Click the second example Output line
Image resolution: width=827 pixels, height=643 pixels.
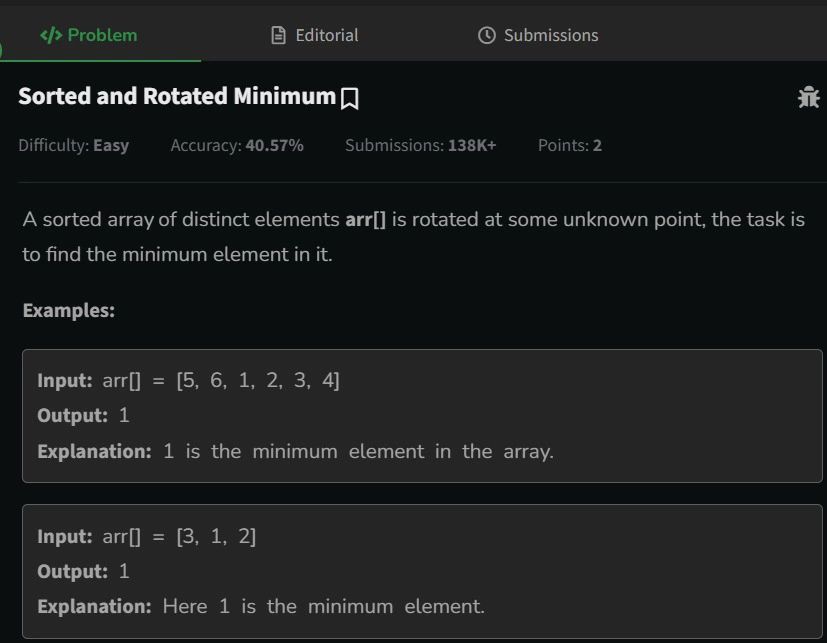tap(83, 571)
